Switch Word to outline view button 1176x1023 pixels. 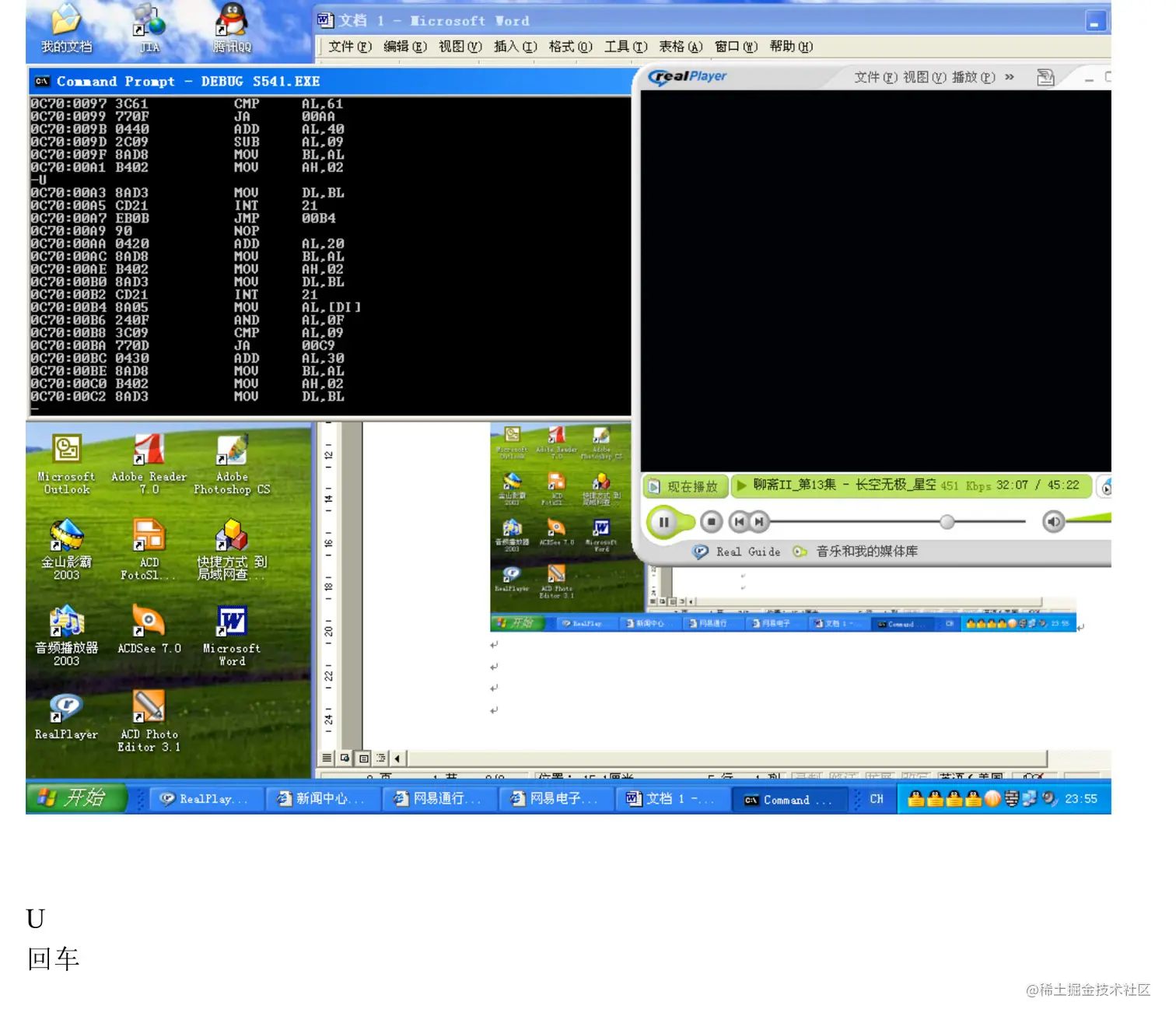pyautogui.click(x=381, y=758)
